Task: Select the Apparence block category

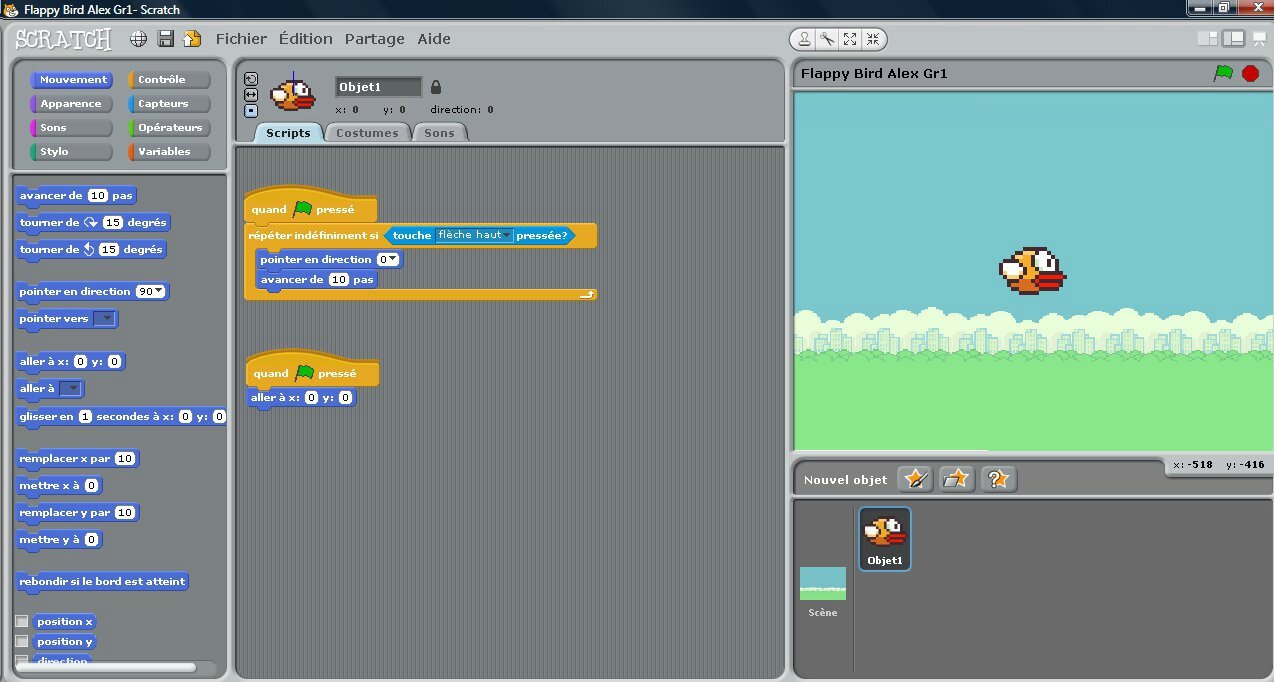Action: click(x=71, y=104)
